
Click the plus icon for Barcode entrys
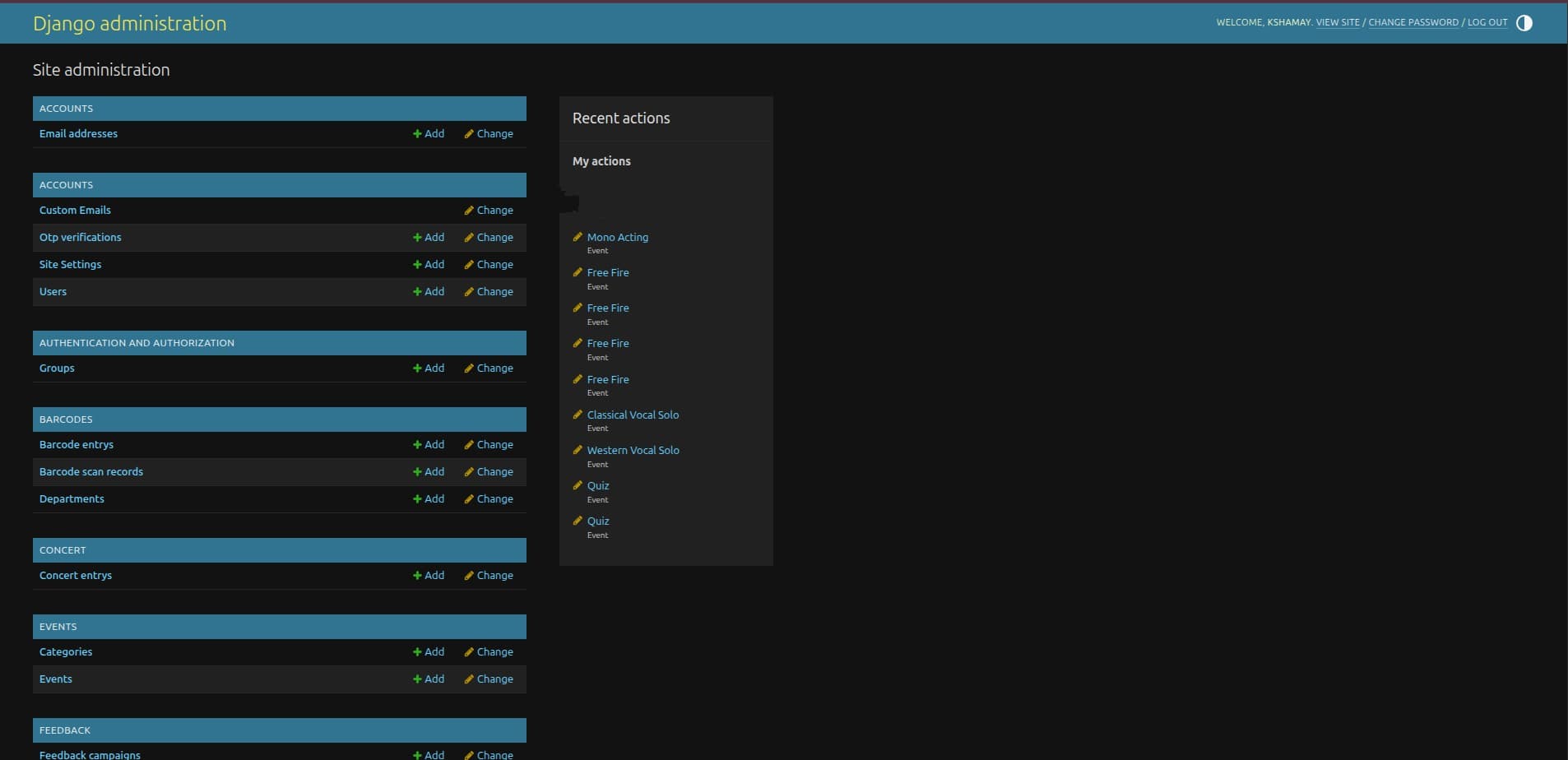pos(418,445)
